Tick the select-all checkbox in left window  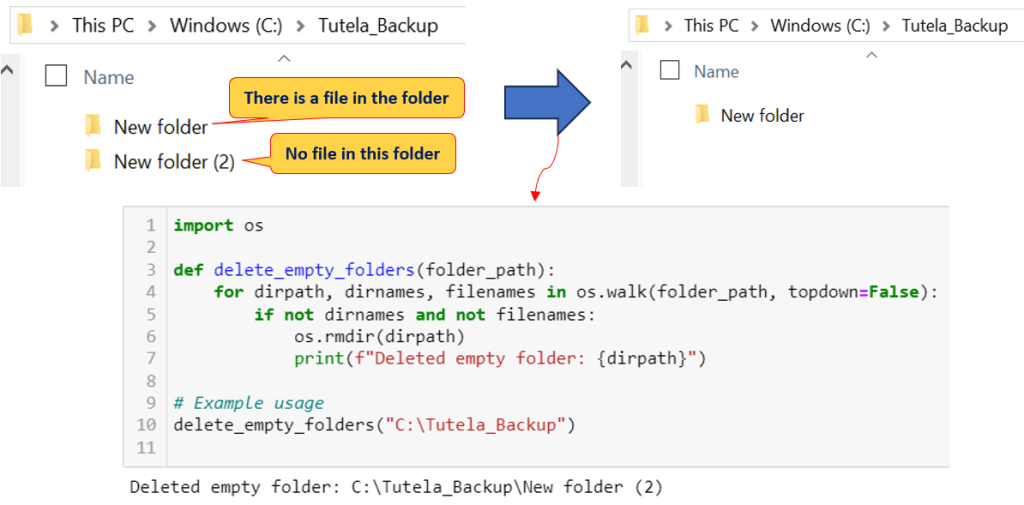pyautogui.click(x=56, y=76)
